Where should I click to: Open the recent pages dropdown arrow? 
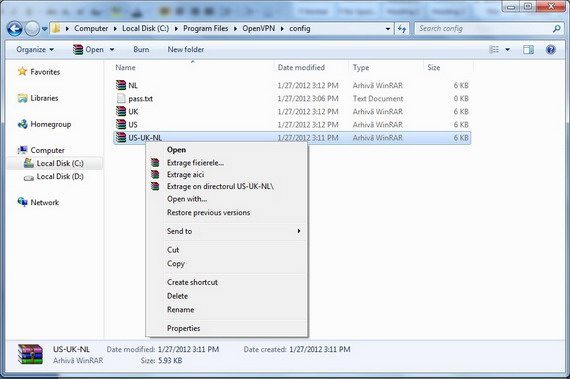(x=44, y=29)
